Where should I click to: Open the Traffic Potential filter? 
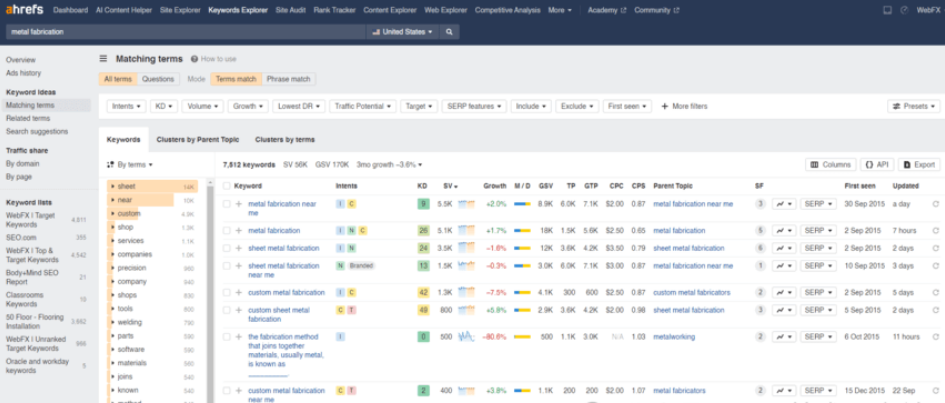click(x=363, y=106)
